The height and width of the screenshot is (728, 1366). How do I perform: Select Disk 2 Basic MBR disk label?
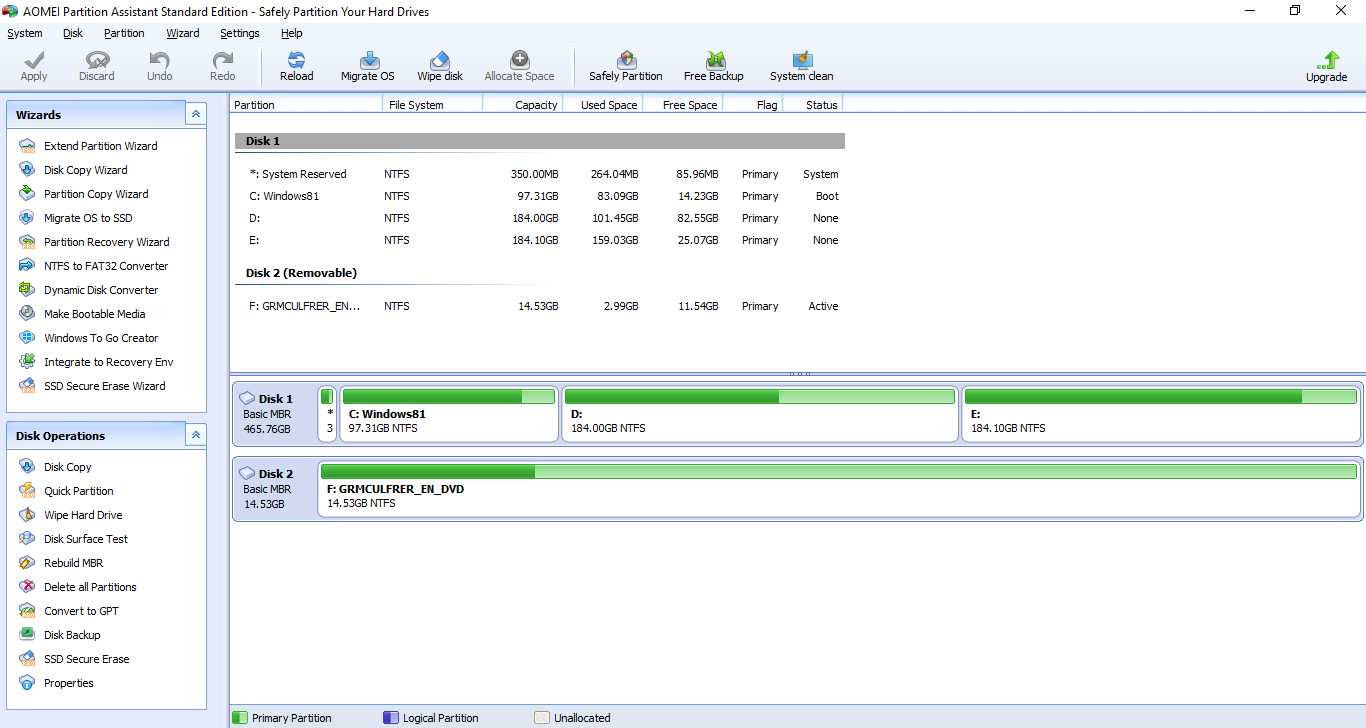[273, 489]
